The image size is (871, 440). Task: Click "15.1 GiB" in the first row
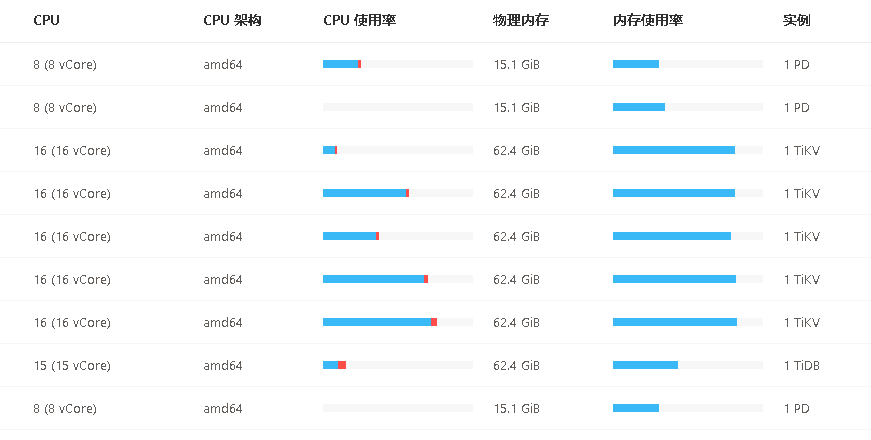coord(516,65)
